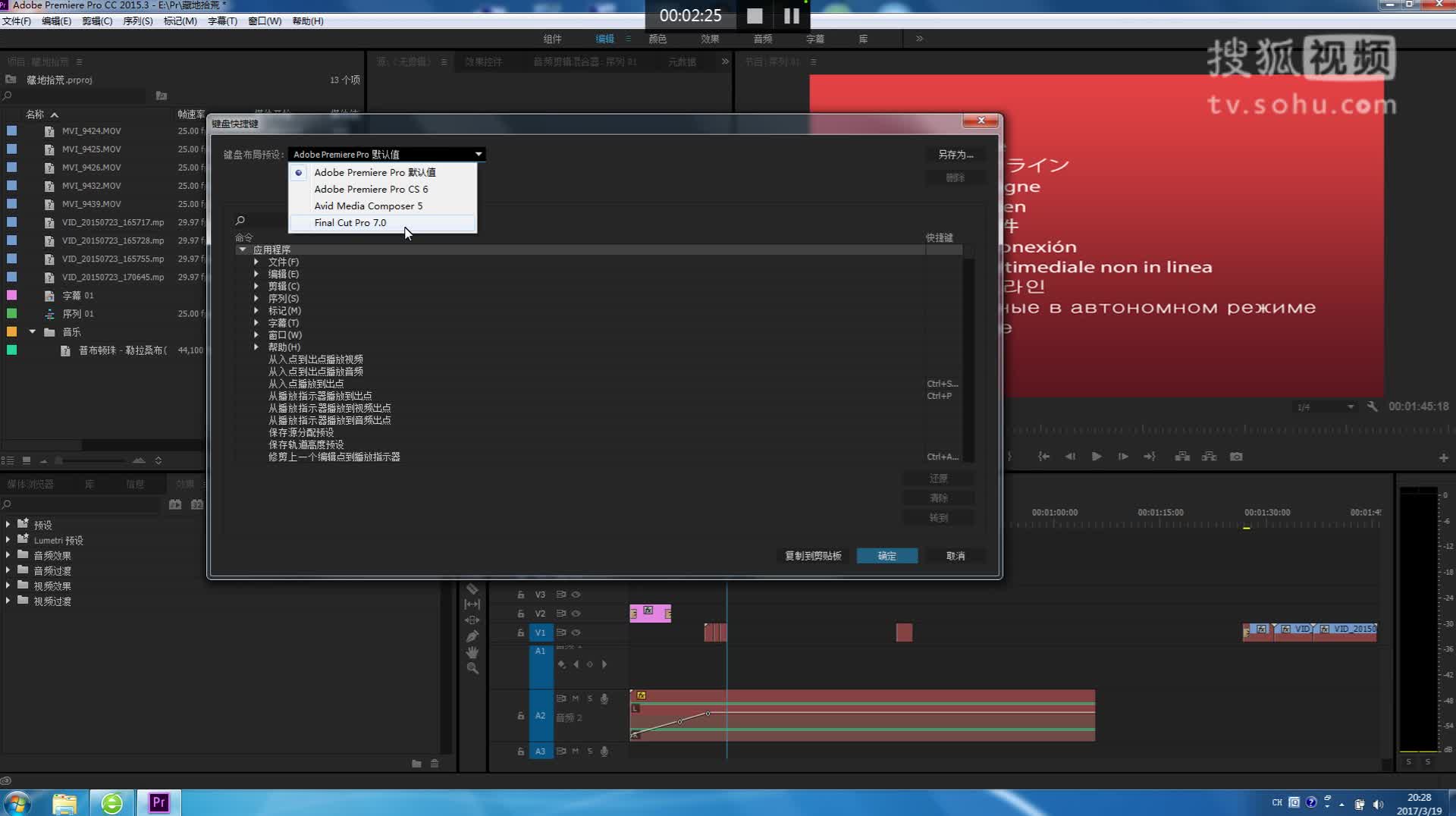The image size is (1456, 816).
Task: Open the 文件(F) menu in menu bar
Action: tap(17, 21)
